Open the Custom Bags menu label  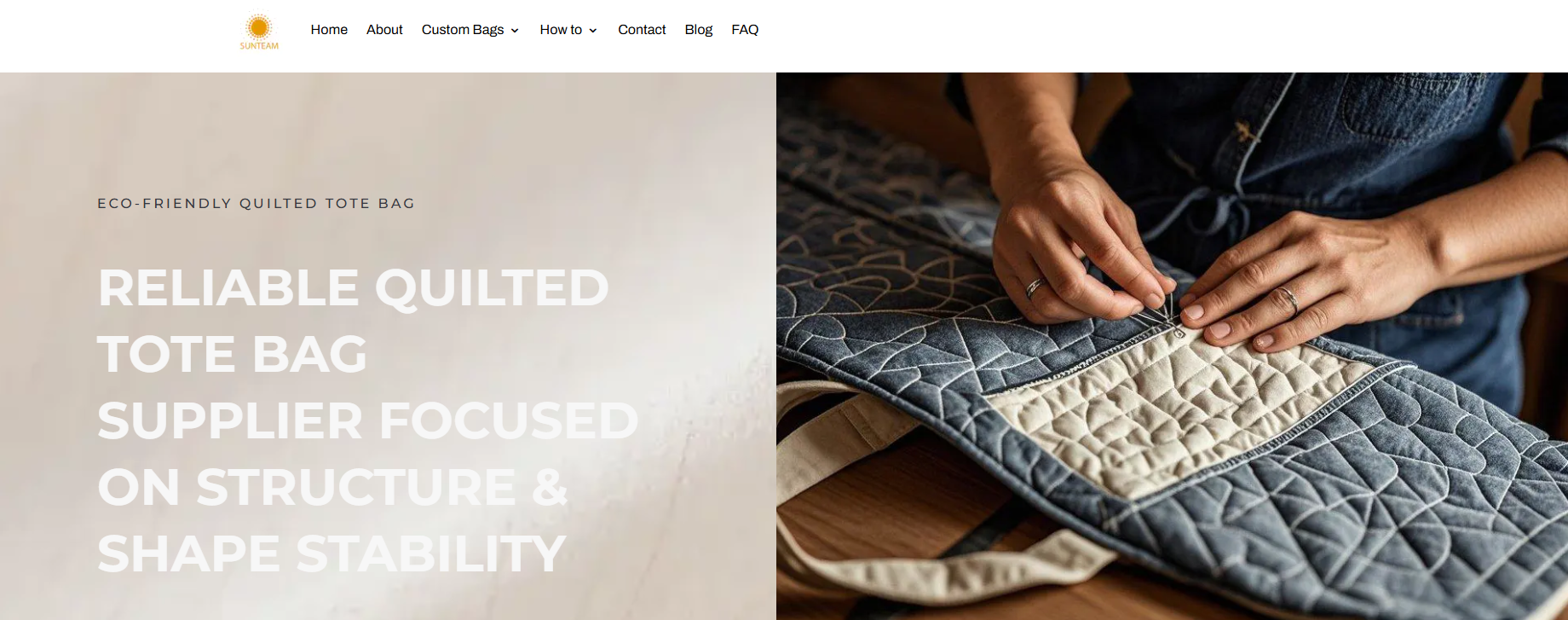coord(463,30)
